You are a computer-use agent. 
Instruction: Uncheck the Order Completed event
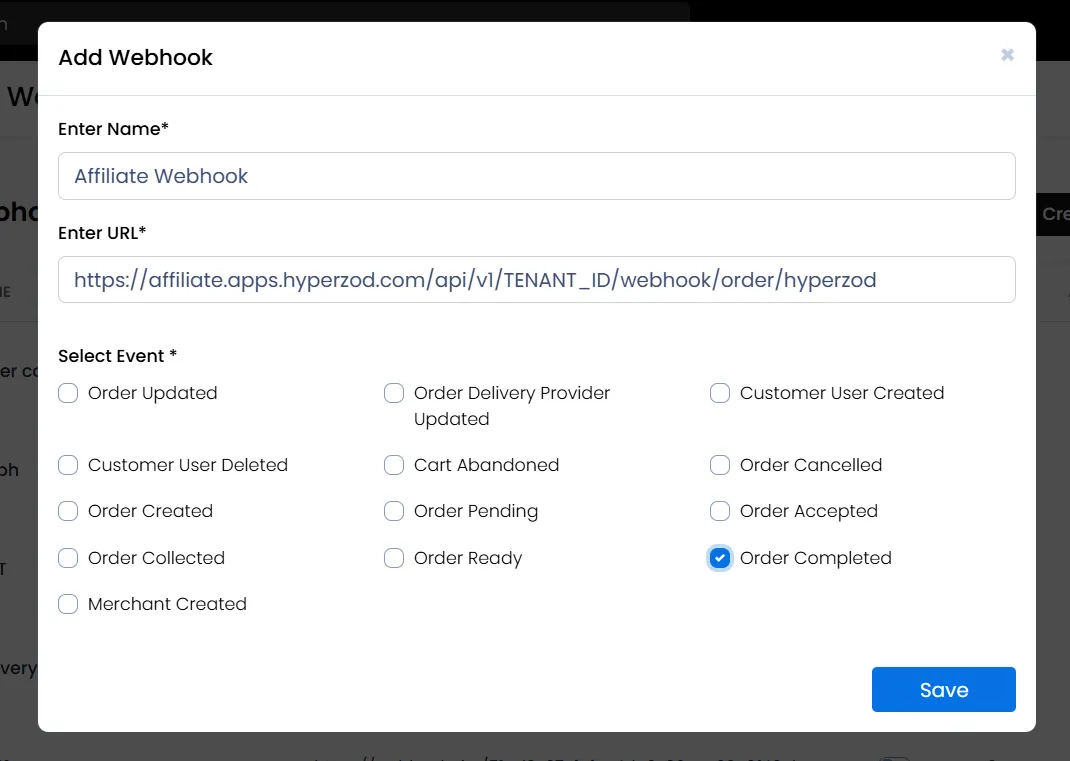[x=720, y=558]
